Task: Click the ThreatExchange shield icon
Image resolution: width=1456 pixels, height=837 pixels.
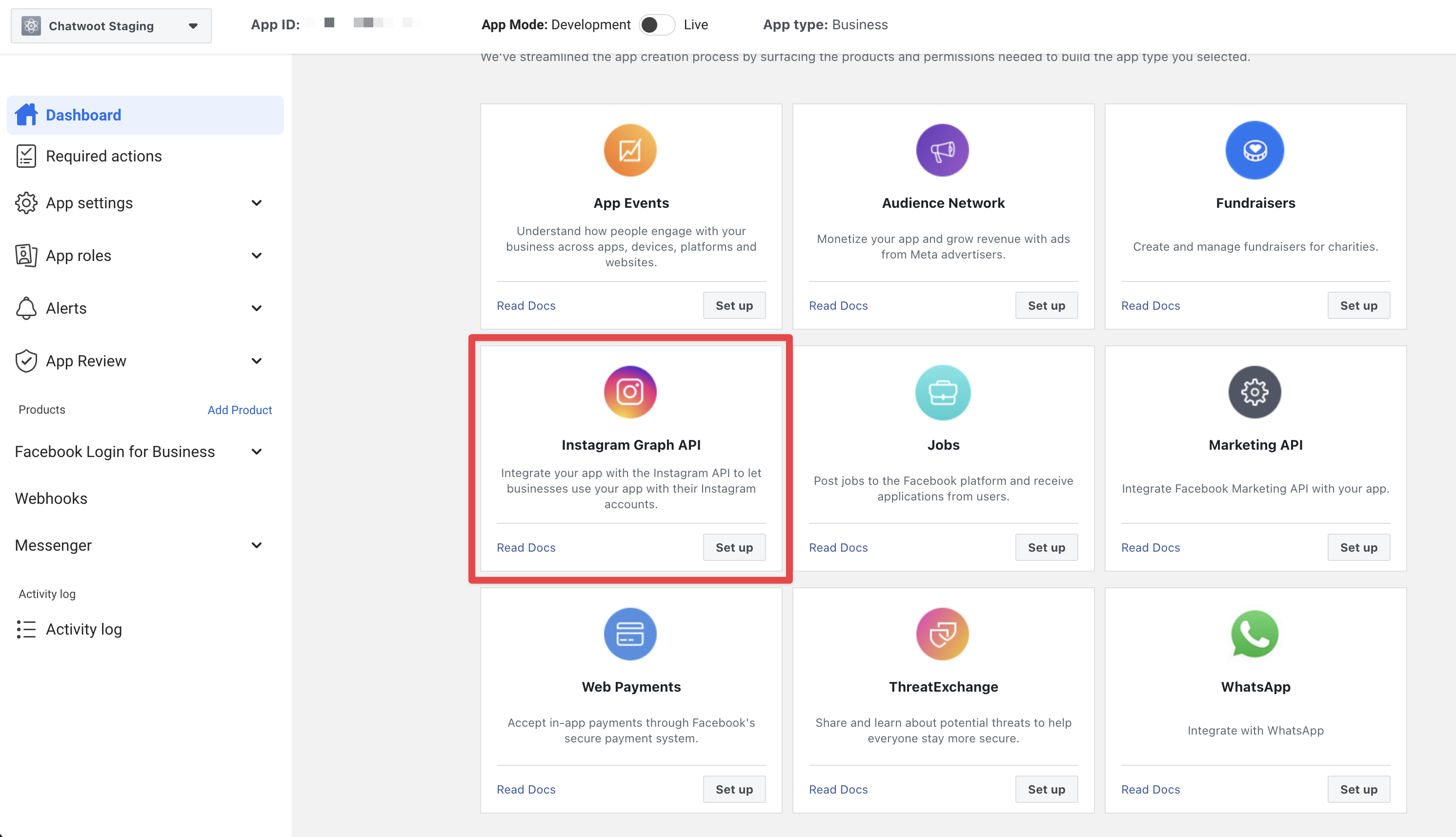Action: 942,634
